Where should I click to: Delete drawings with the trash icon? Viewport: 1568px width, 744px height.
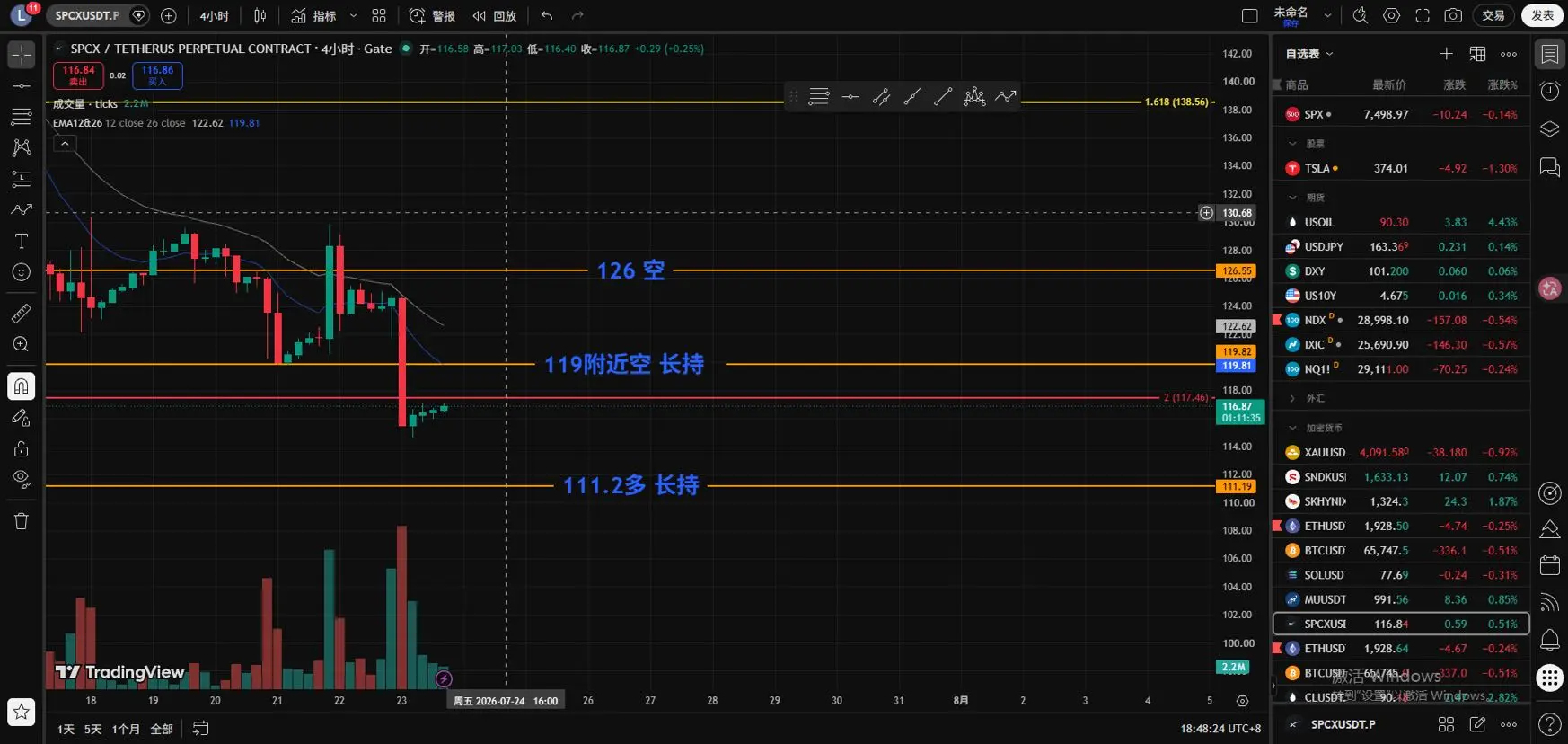(x=22, y=521)
